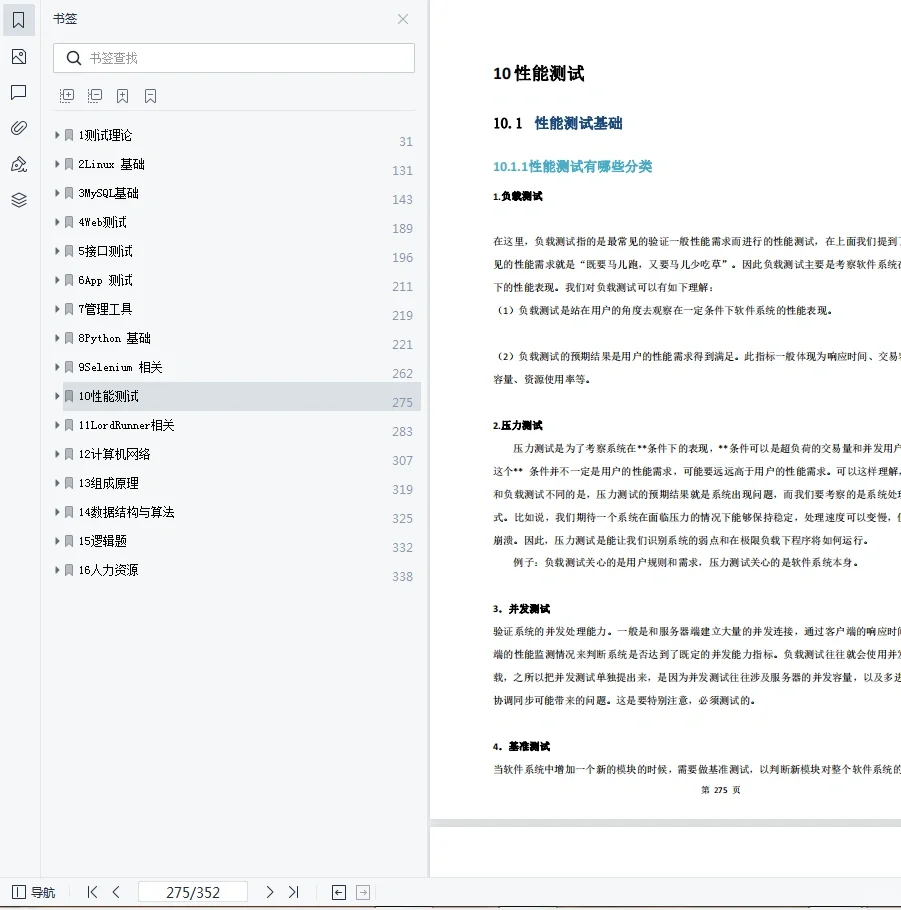Expand all bookmark entries
The width and height of the screenshot is (901, 910).
click(66, 94)
